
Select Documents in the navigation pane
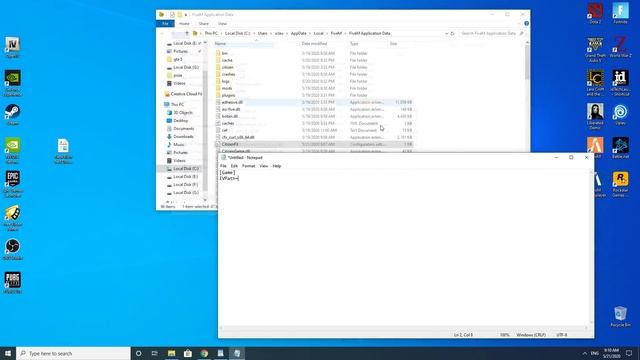[183, 129]
